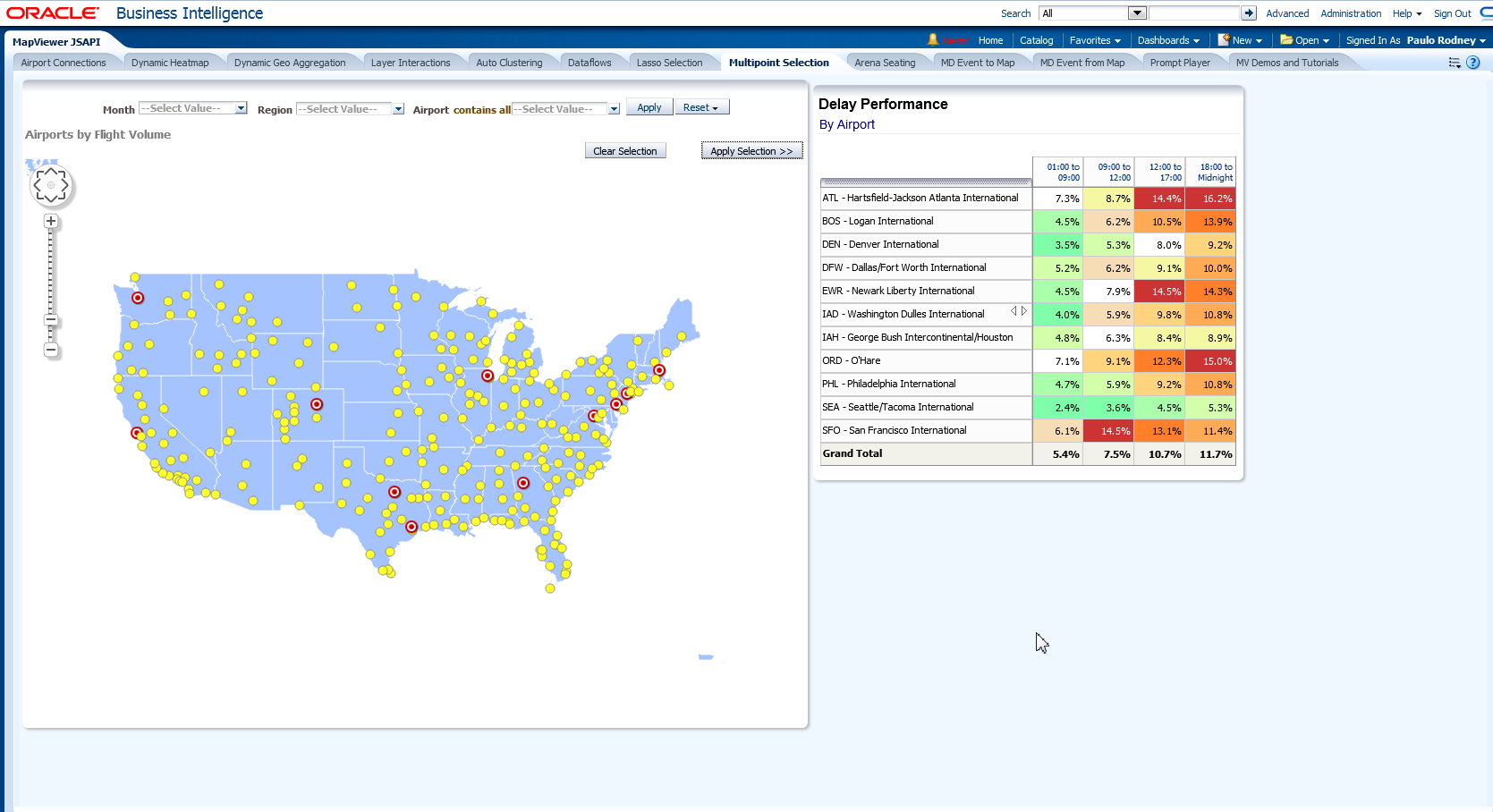Switch to the Lasso Selection tab
This screenshot has height=812, width=1493.
(669, 63)
